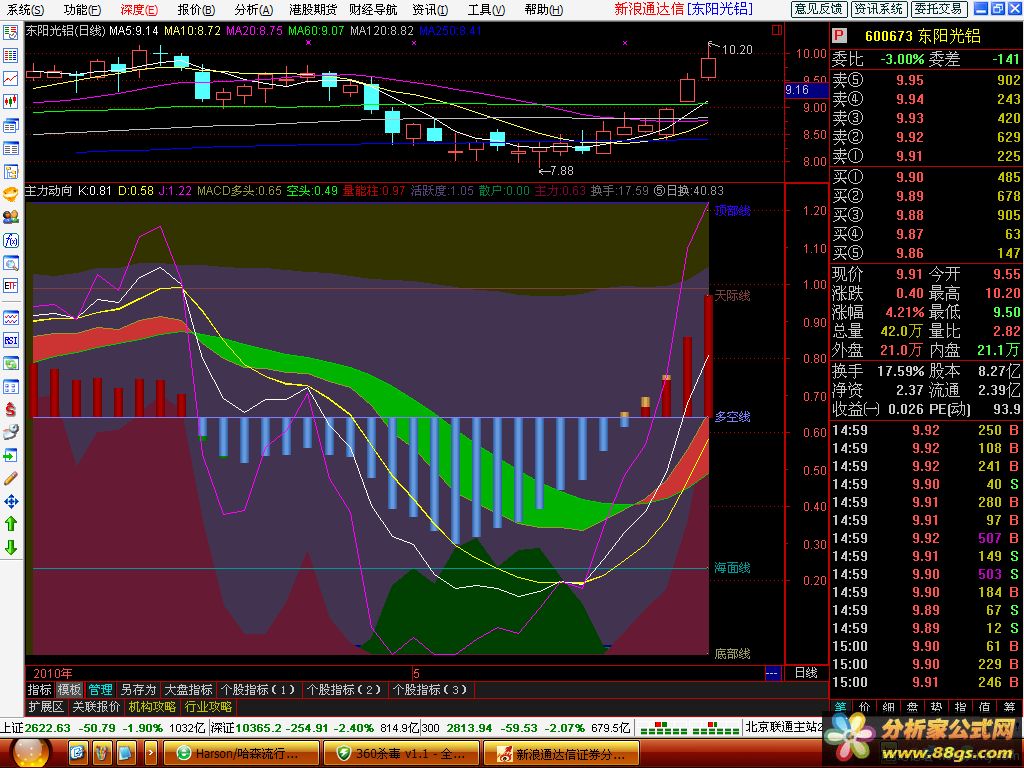This screenshot has height=768, width=1024.
Task: Click the red dollar sign sidebar icon
Action: (10, 409)
